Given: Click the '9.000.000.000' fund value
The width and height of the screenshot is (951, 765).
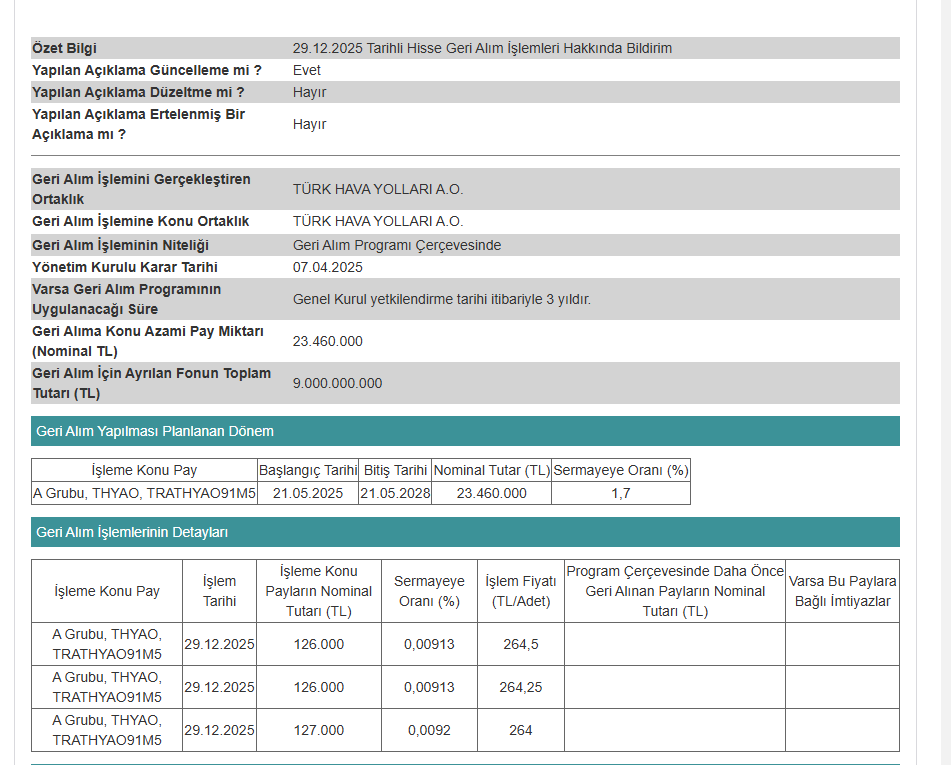Looking at the screenshot, I should click(x=337, y=383).
